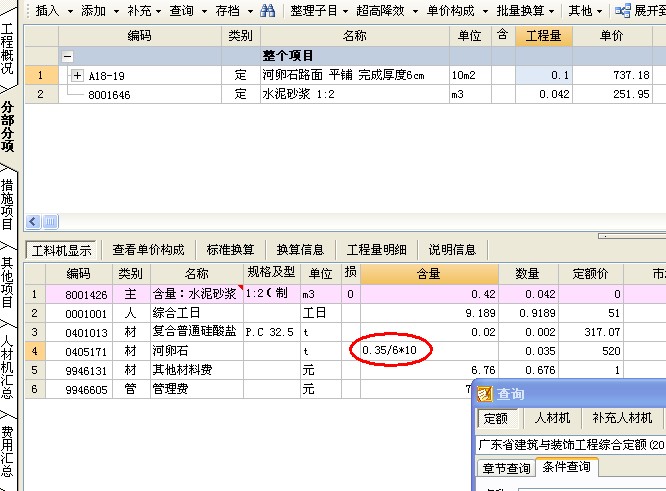Select the 其他材料费 row name
This screenshot has height=491, width=666.
pos(197,370)
